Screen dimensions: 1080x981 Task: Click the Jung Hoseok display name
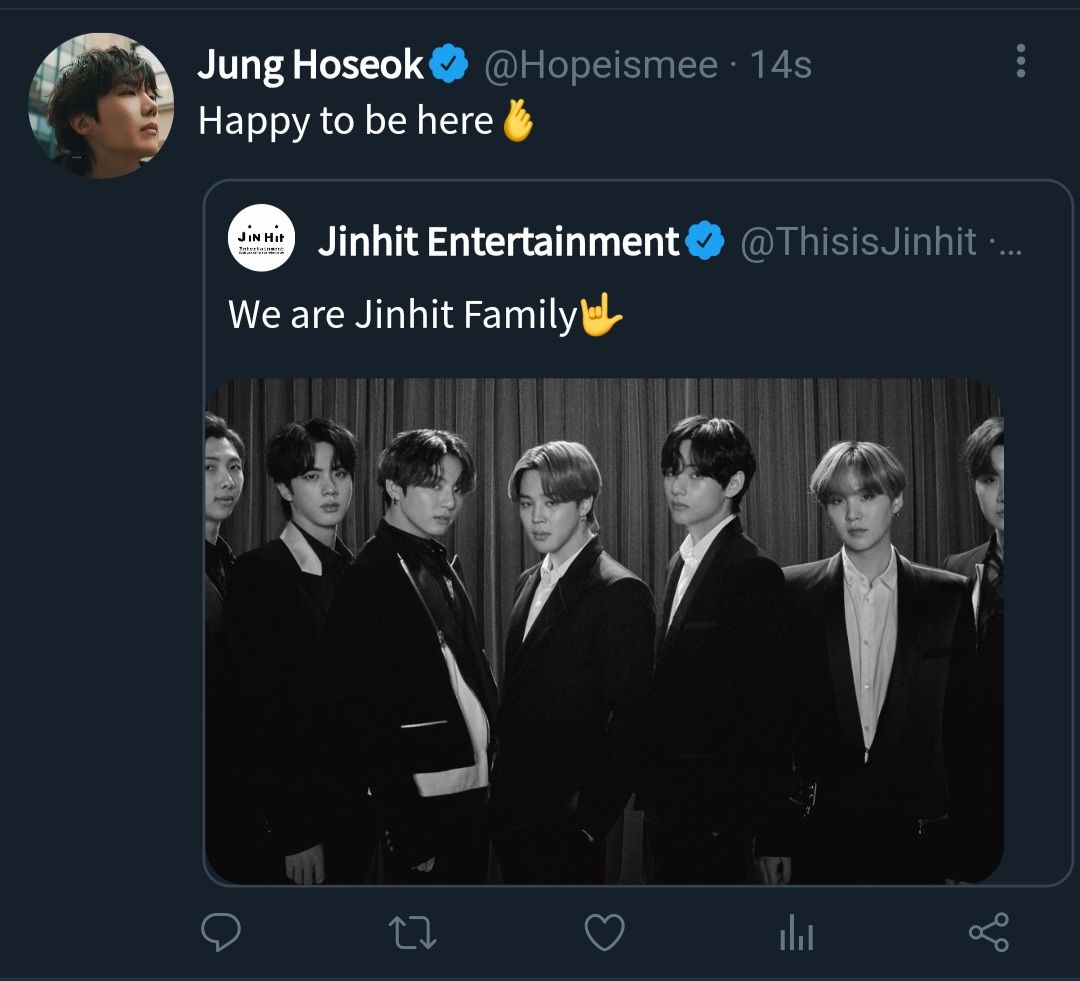point(310,66)
